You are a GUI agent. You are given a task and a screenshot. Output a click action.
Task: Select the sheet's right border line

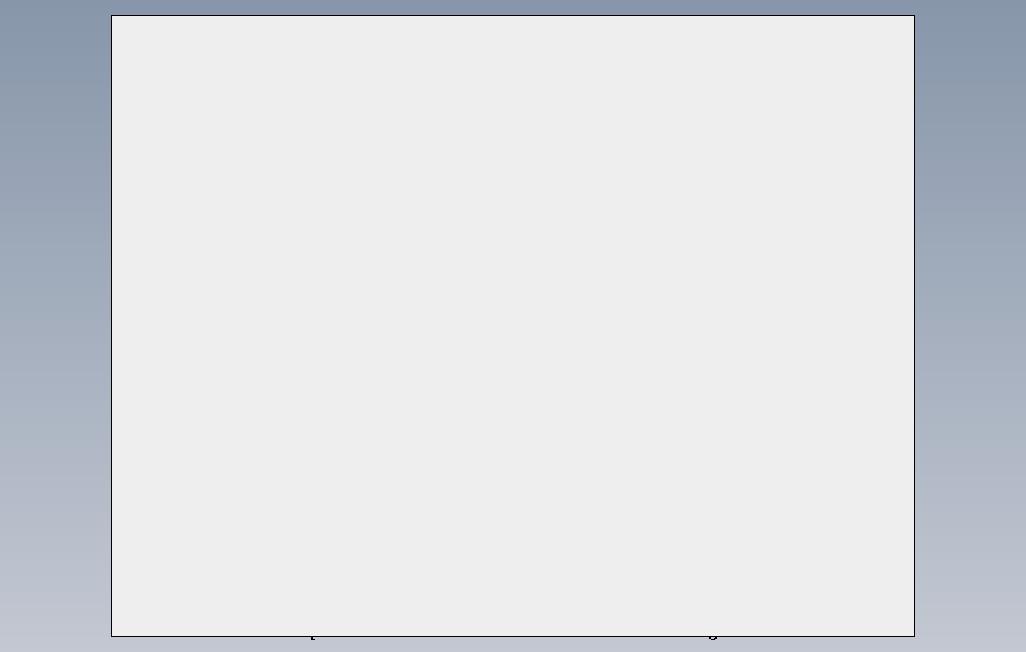[914, 325]
